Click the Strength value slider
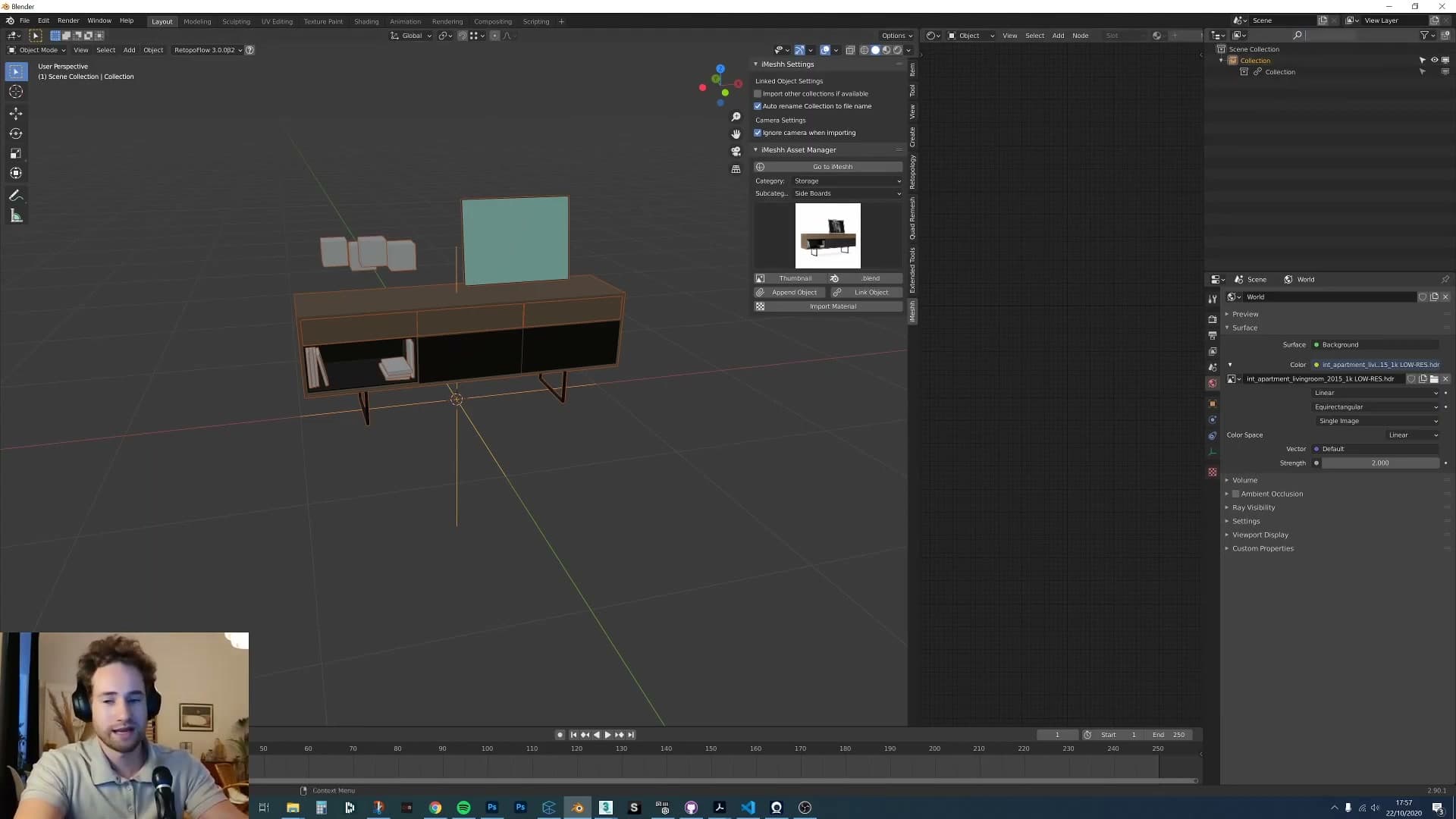The height and width of the screenshot is (819, 1456). point(1380,463)
